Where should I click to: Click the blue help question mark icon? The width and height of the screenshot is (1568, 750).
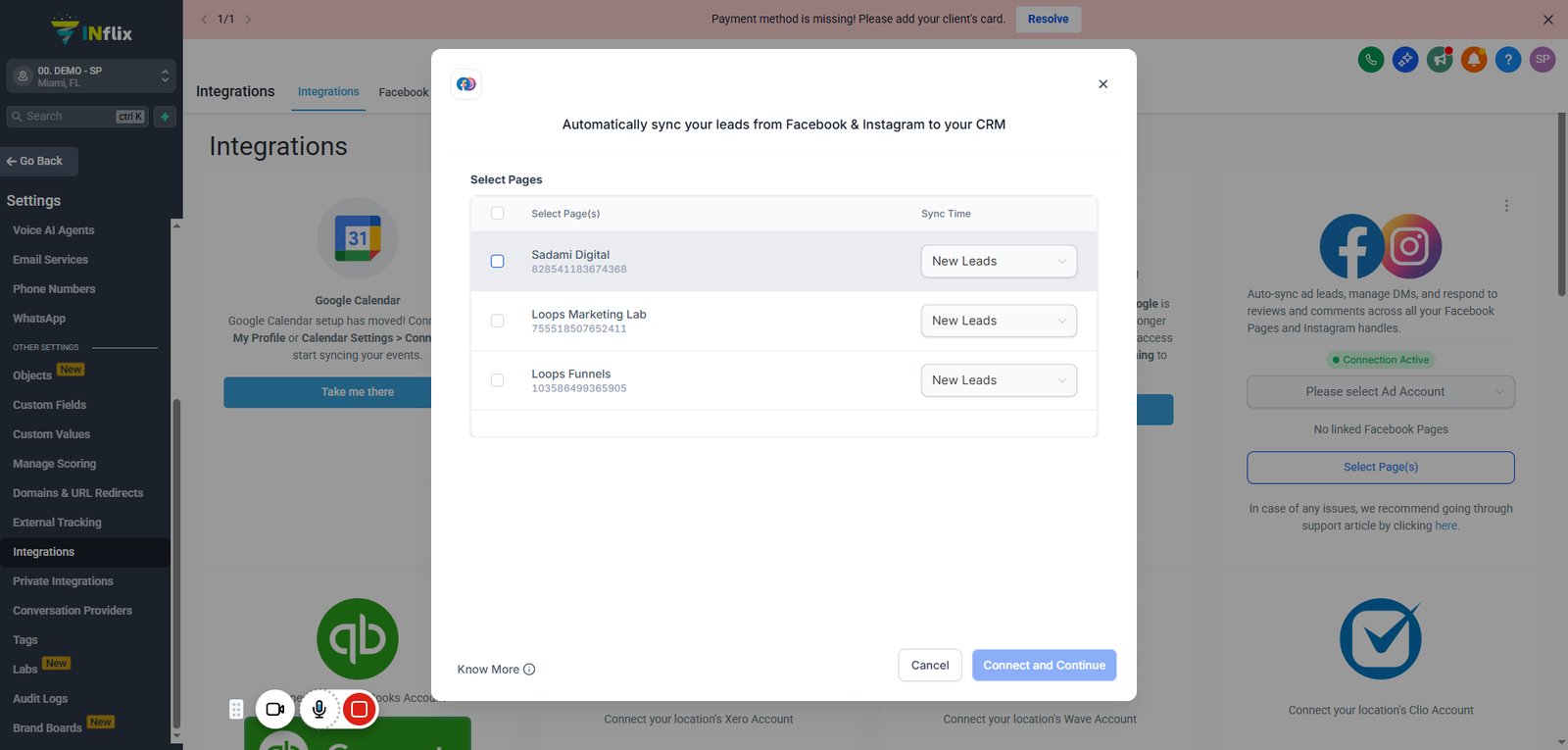[1508, 60]
